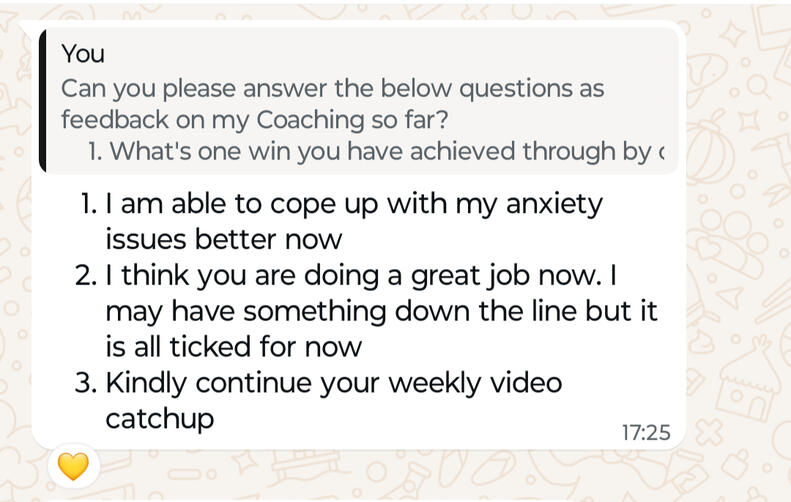Click empty bubble space right of "catchup"
791x502 pixels.
[400, 420]
